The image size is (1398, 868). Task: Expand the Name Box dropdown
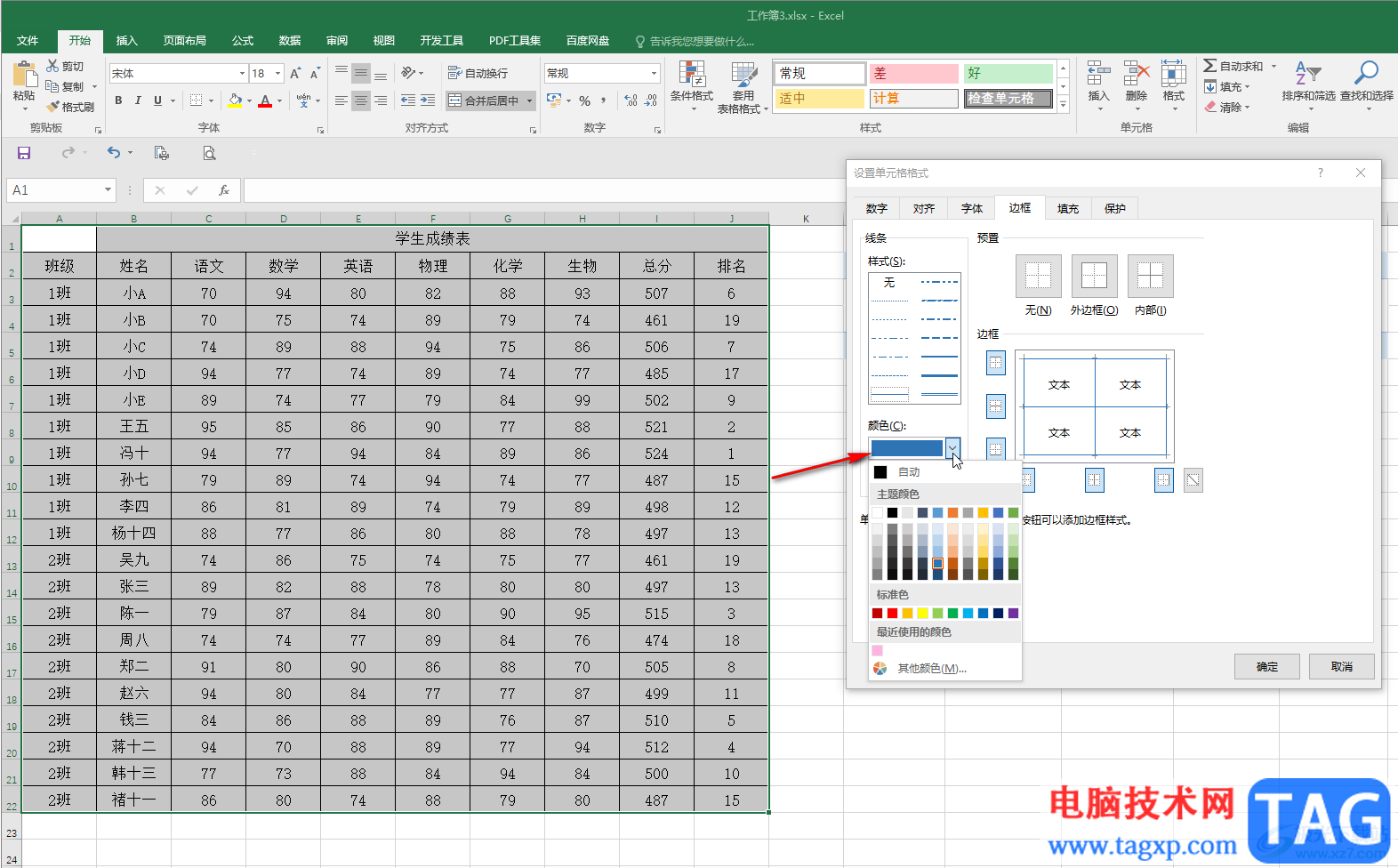pyautogui.click(x=108, y=189)
